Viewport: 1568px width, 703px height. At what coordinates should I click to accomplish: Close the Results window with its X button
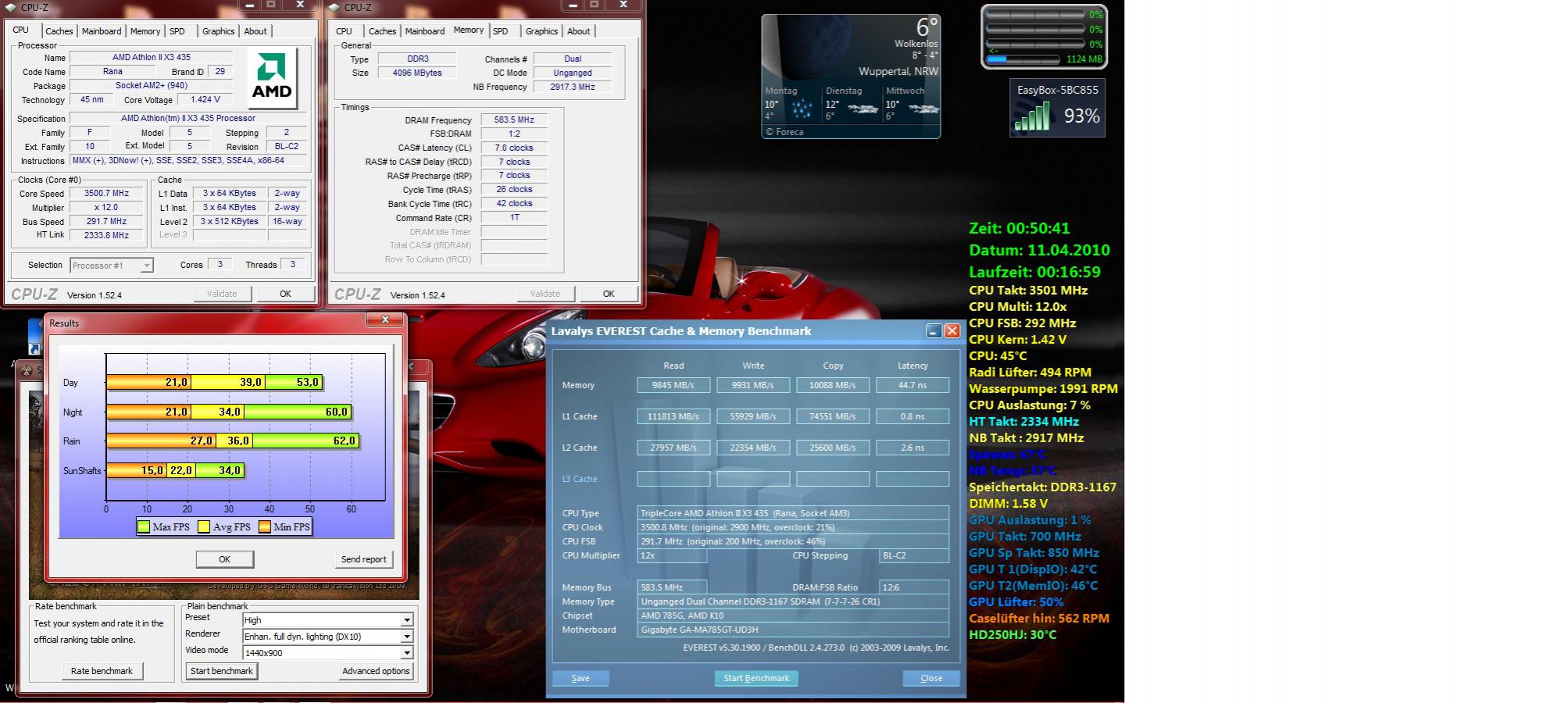pos(385,320)
